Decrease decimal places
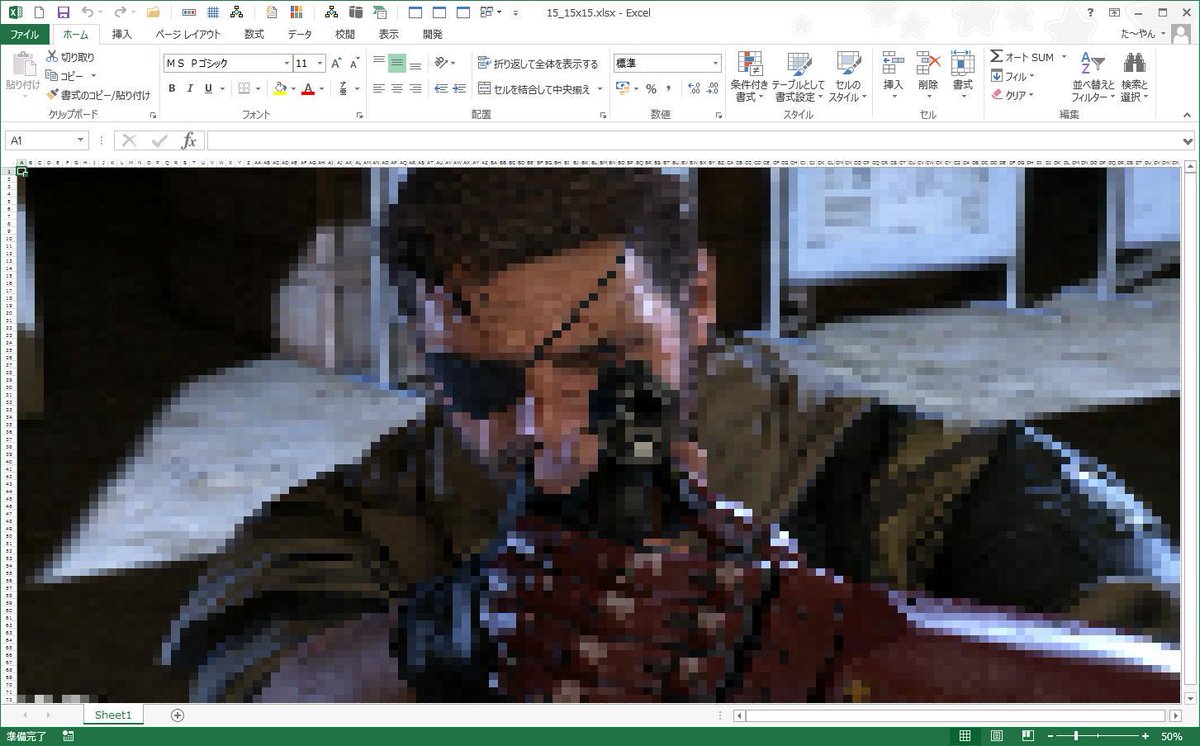The image size is (1200, 746). pyautogui.click(x=711, y=89)
